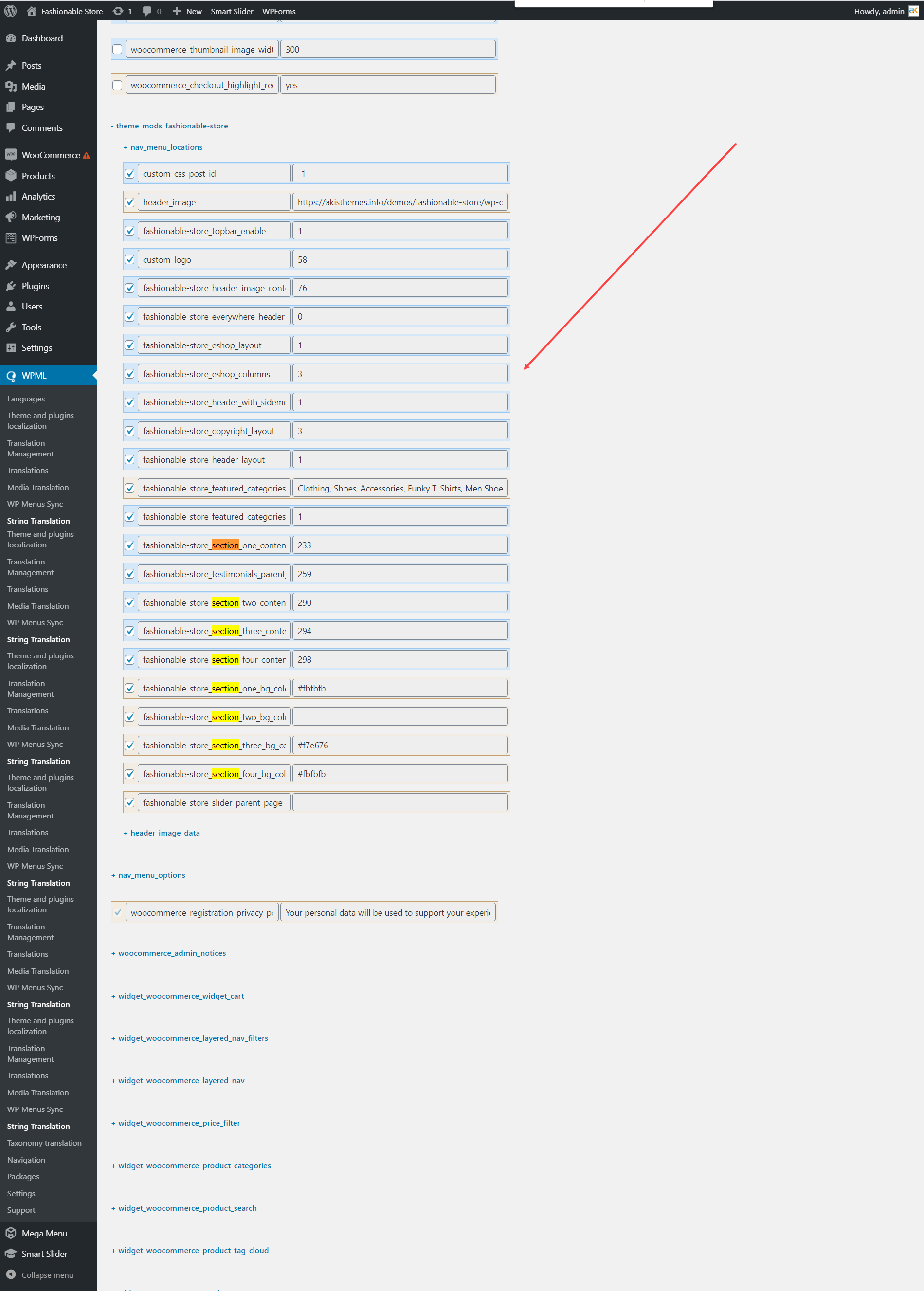The height and width of the screenshot is (1291, 924).
Task: Click the Posts pushpin icon
Action: click(x=11, y=65)
